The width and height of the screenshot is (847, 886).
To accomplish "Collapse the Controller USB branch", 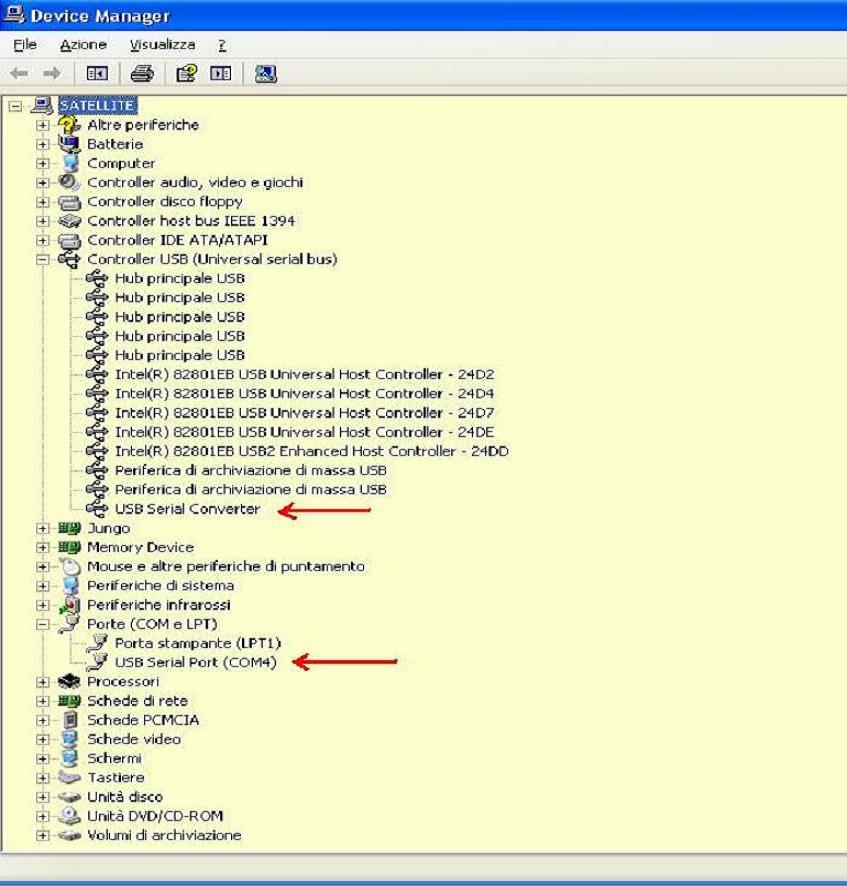I will click(x=42, y=259).
